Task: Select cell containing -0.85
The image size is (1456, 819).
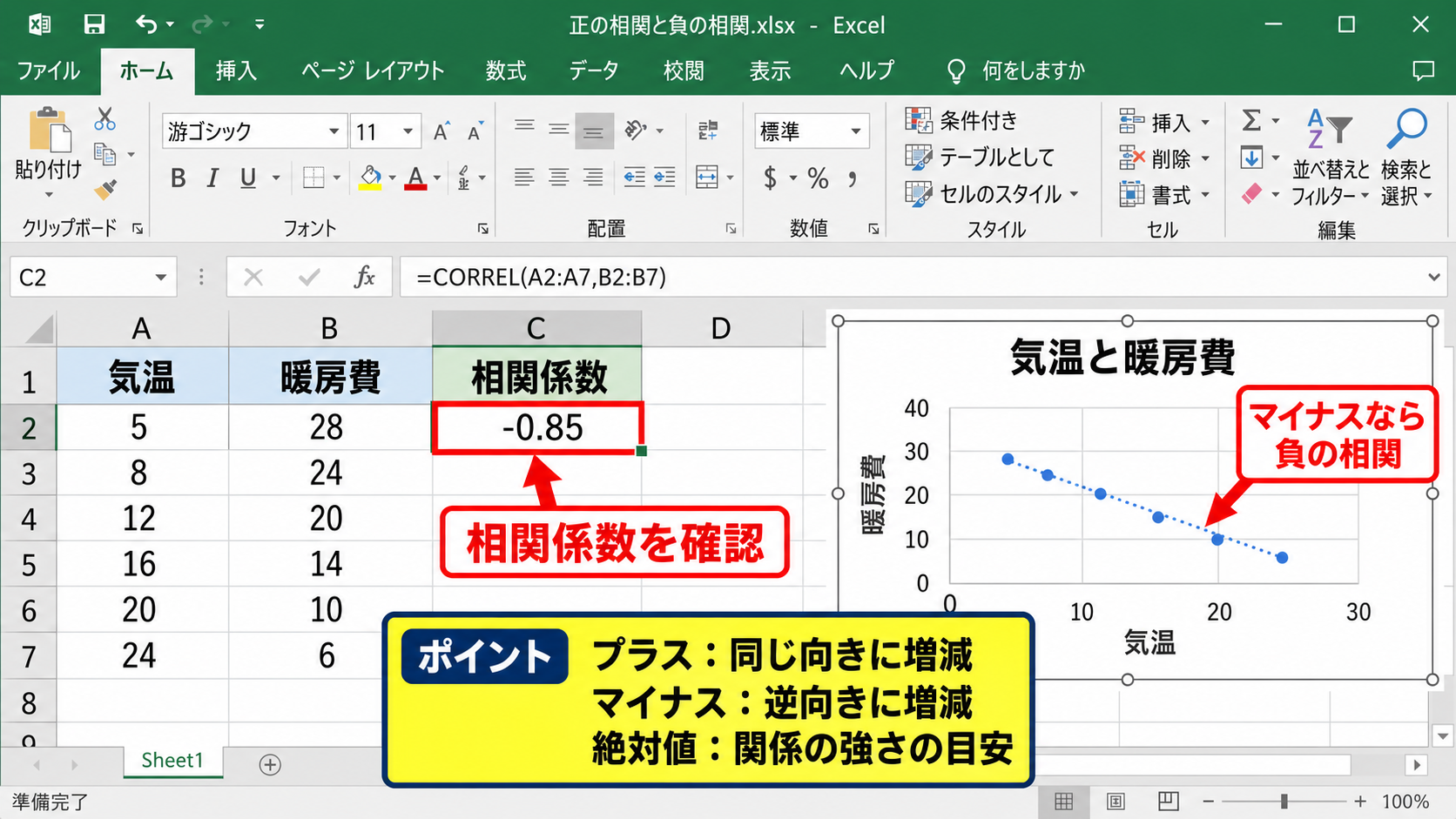Action: pyautogui.click(x=537, y=427)
